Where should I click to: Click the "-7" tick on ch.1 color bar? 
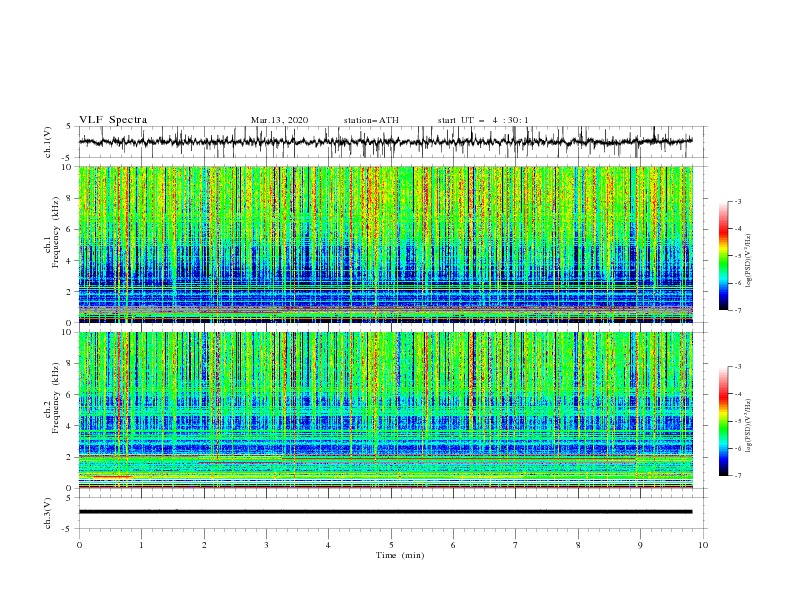737,310
